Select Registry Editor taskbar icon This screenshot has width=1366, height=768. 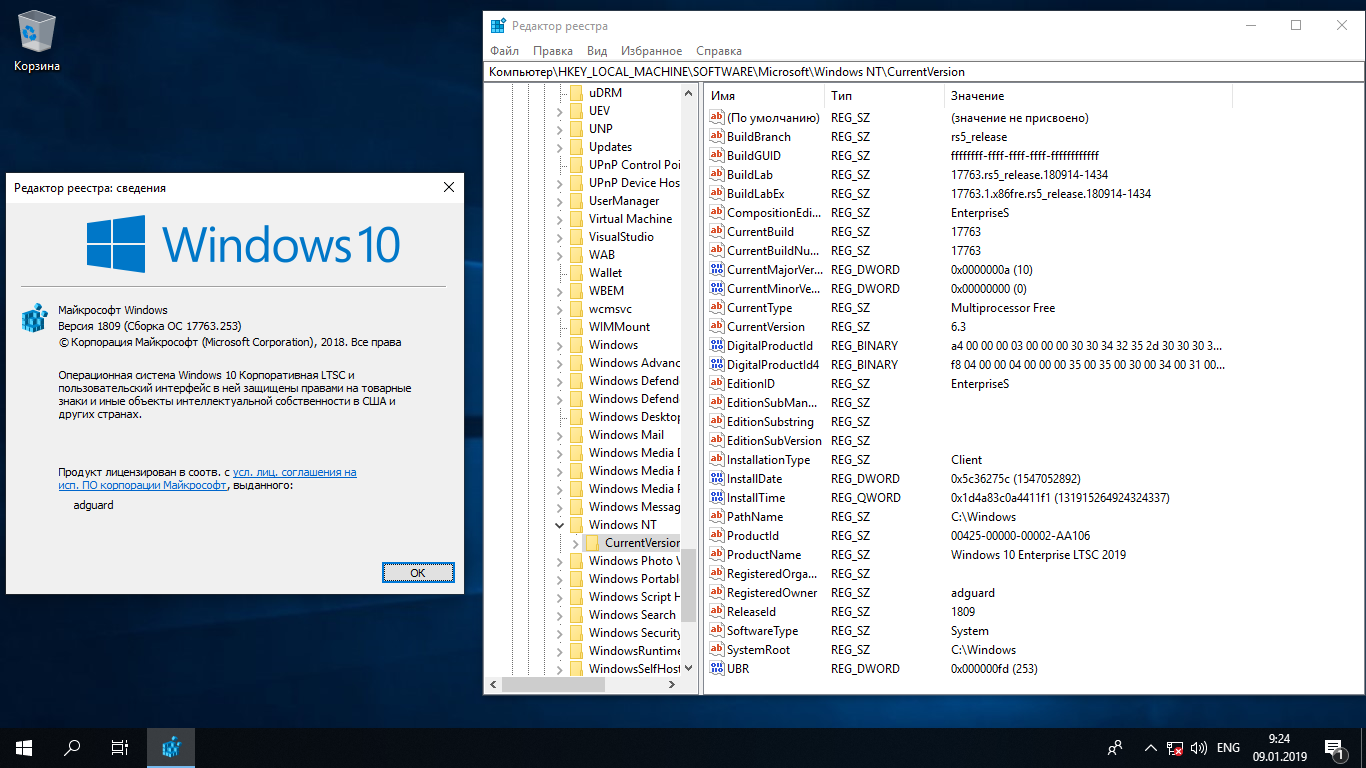coord(171,747)
